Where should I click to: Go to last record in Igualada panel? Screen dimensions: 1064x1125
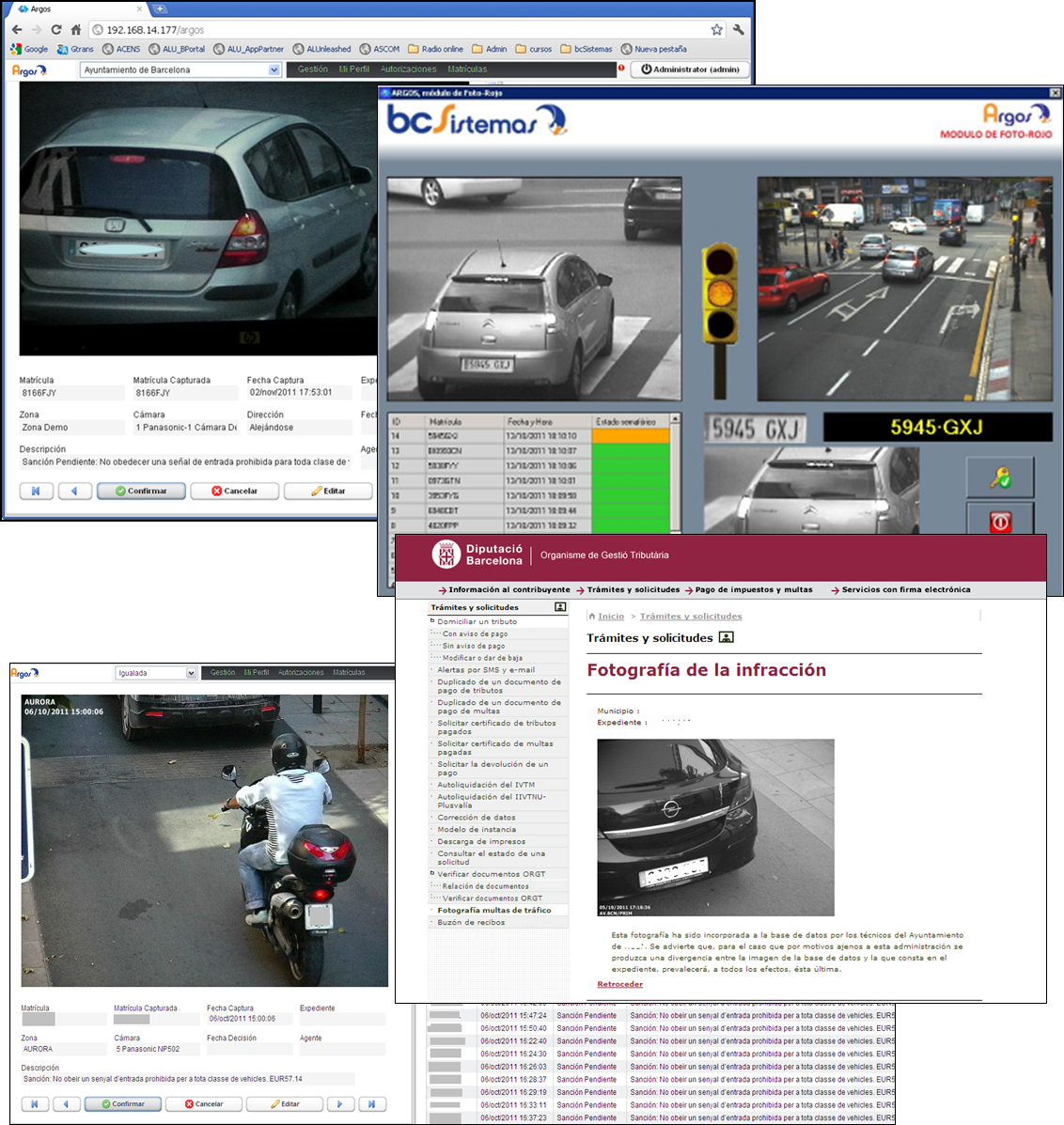click(371, 1104)
